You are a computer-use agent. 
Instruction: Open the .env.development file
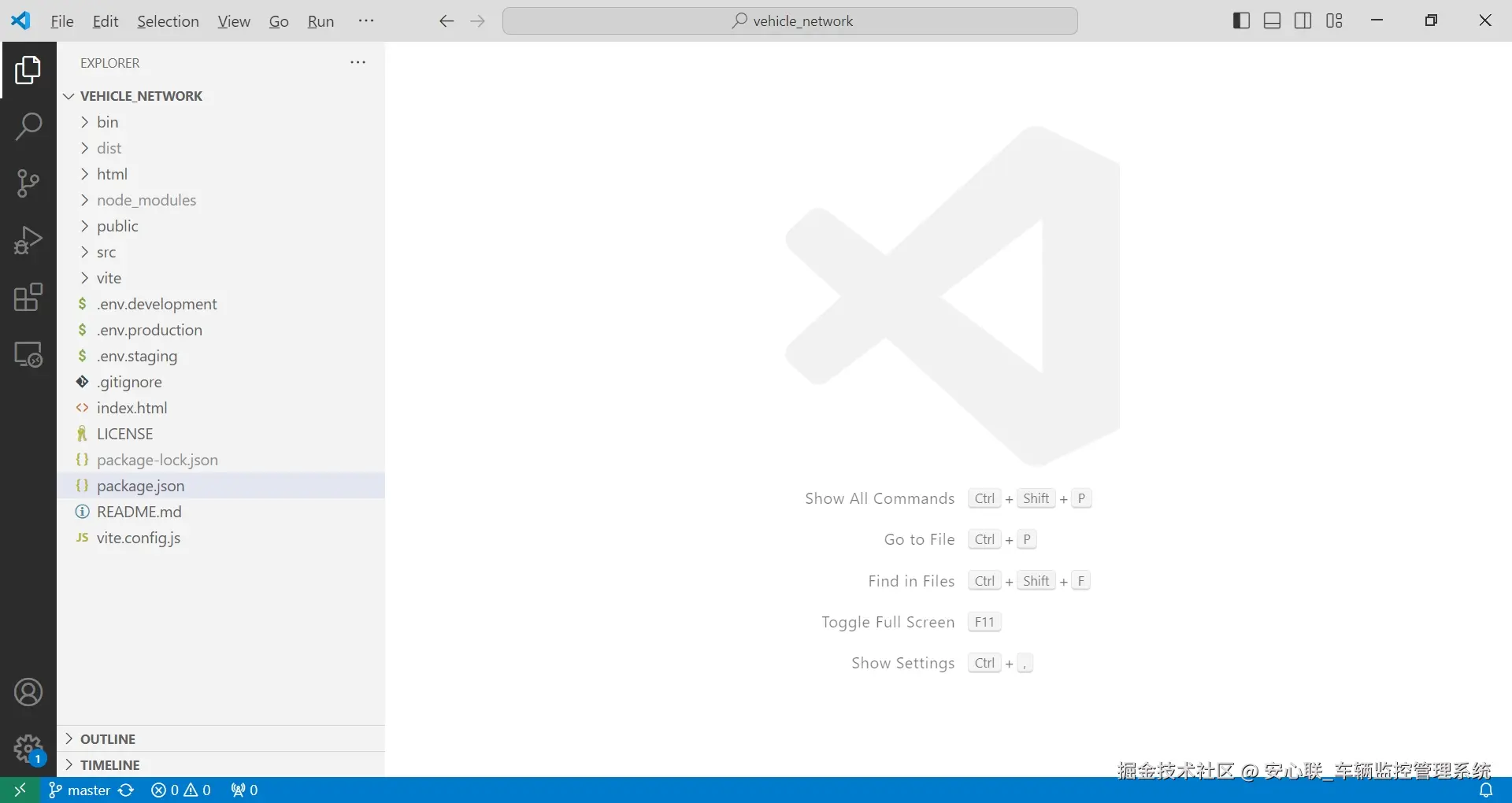tap(221, 304)
